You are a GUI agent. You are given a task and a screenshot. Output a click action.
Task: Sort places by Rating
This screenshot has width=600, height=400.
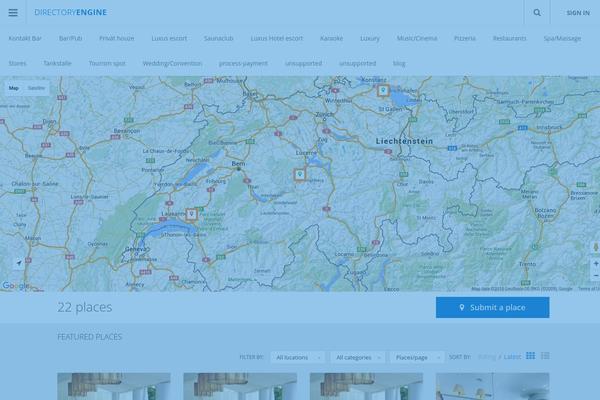point(487,357)
